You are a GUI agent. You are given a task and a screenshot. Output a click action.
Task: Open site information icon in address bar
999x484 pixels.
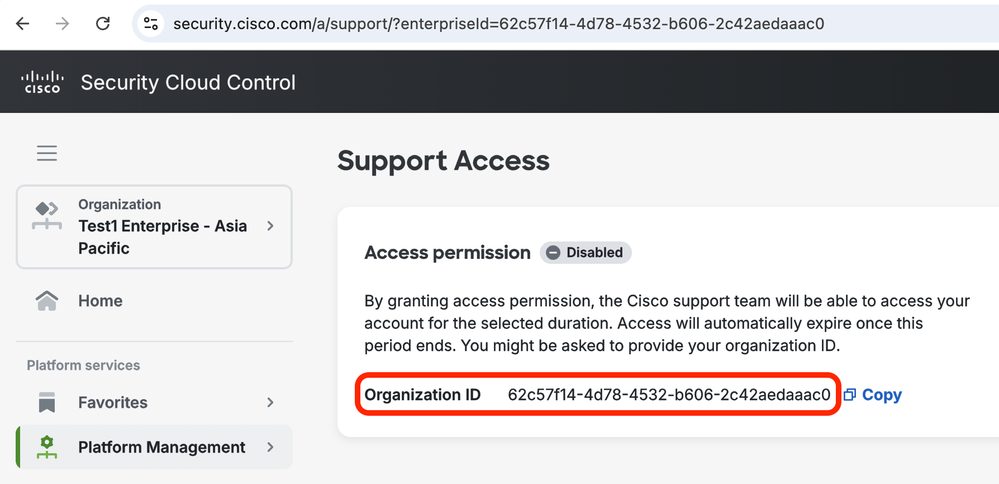click(x=150, y=24)
